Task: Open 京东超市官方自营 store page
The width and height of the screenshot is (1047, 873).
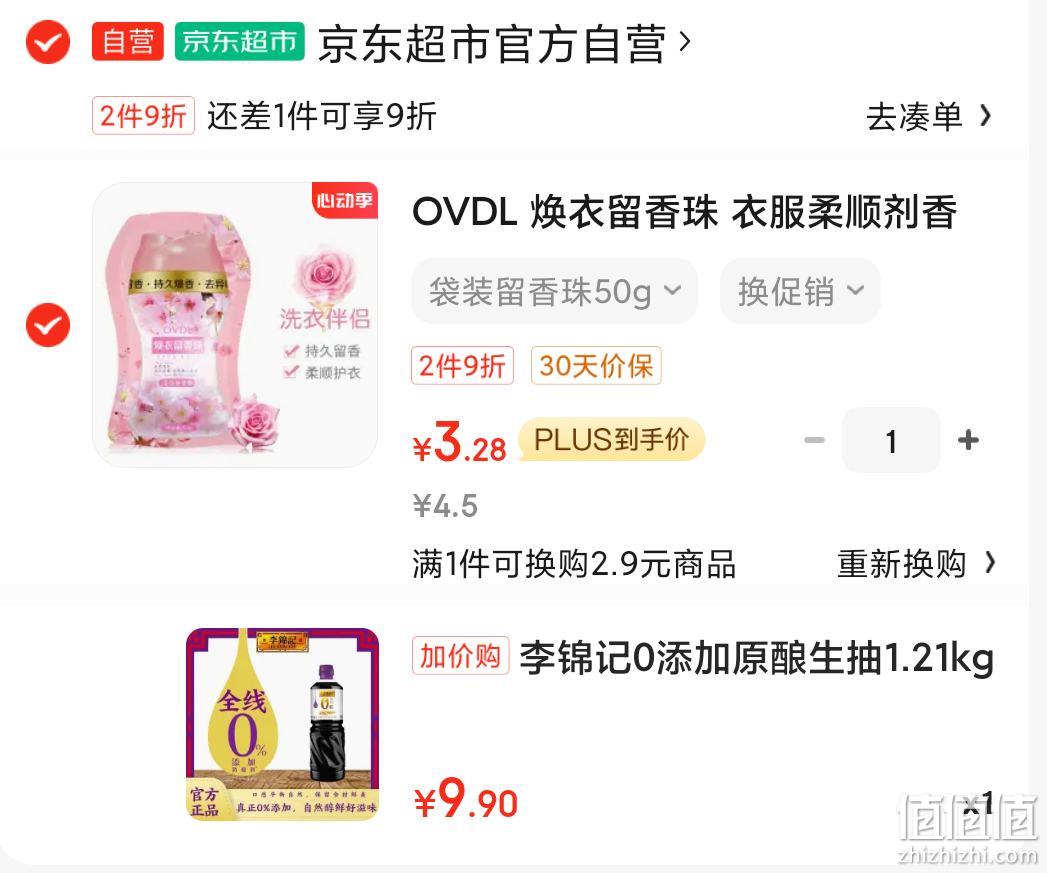Action: pyautogui.click(x=492, y=43)
